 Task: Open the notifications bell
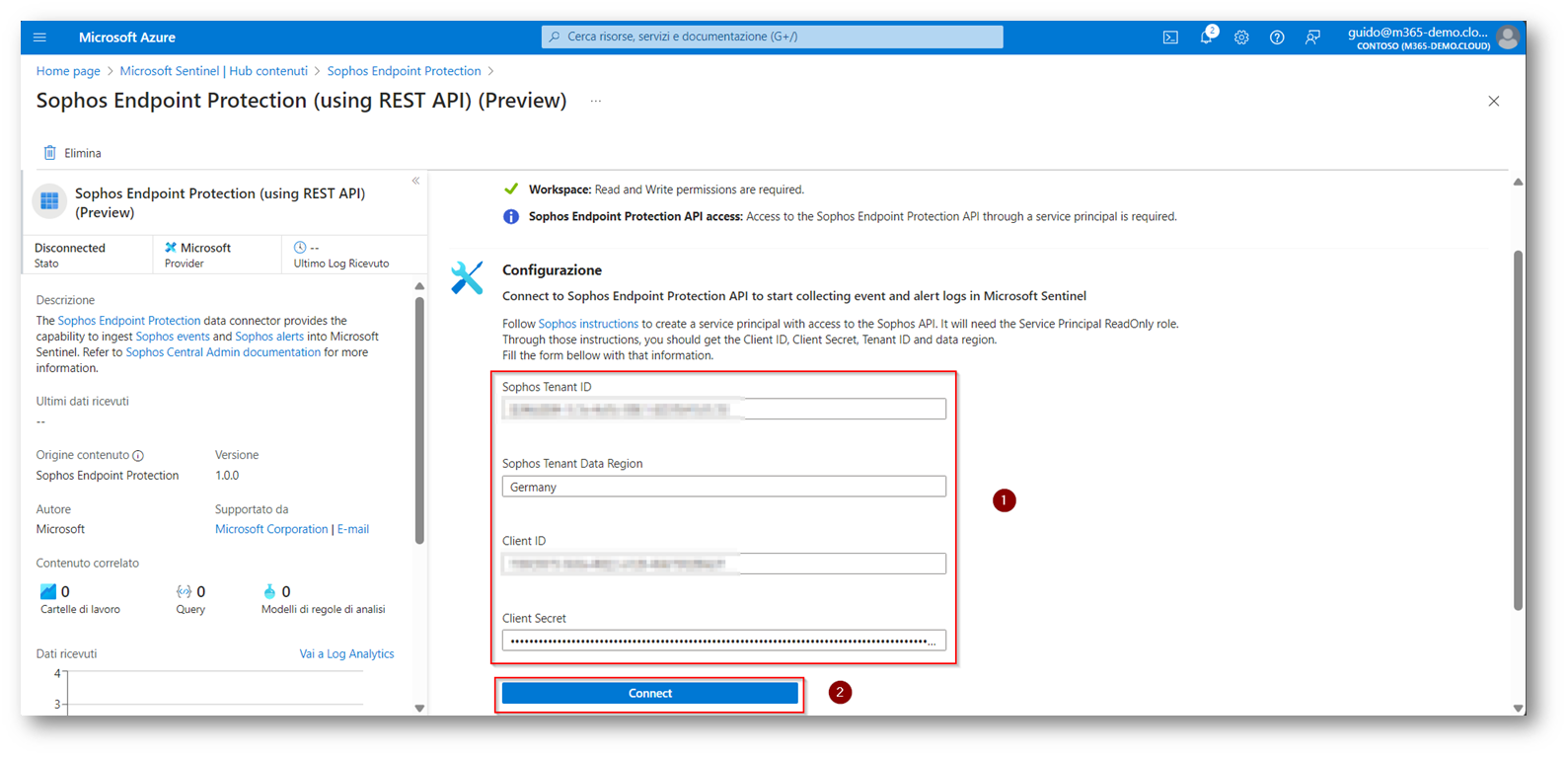[1206, 38]
